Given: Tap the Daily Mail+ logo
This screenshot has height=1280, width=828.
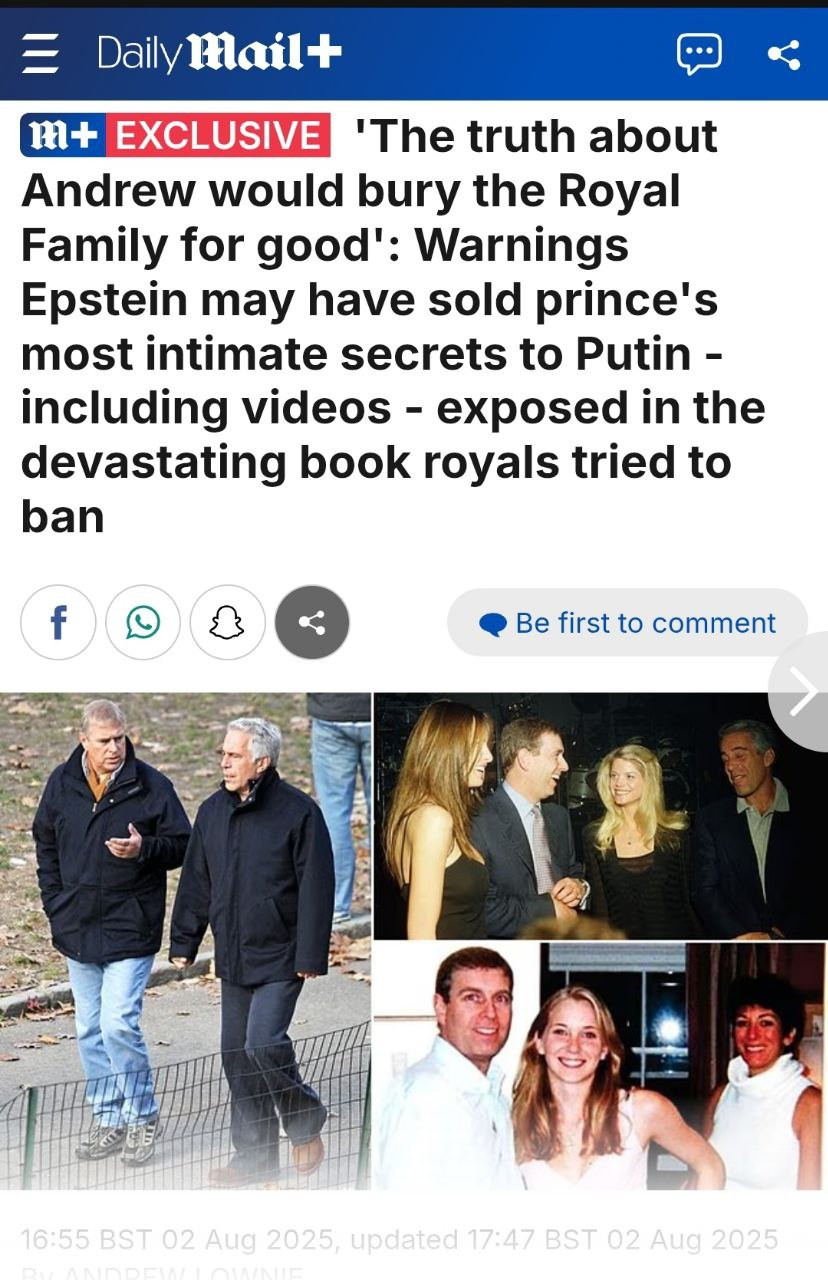Looking at the screenshot, I should coord(219,52).
